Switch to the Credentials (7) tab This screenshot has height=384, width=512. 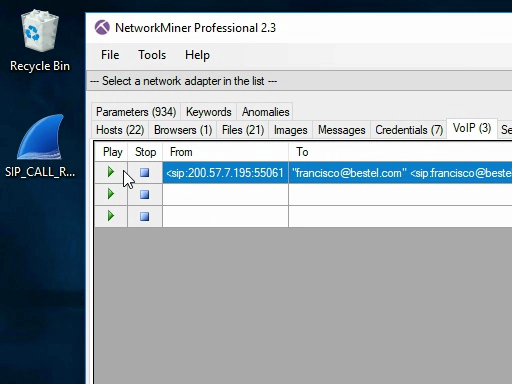coord(409,130)
